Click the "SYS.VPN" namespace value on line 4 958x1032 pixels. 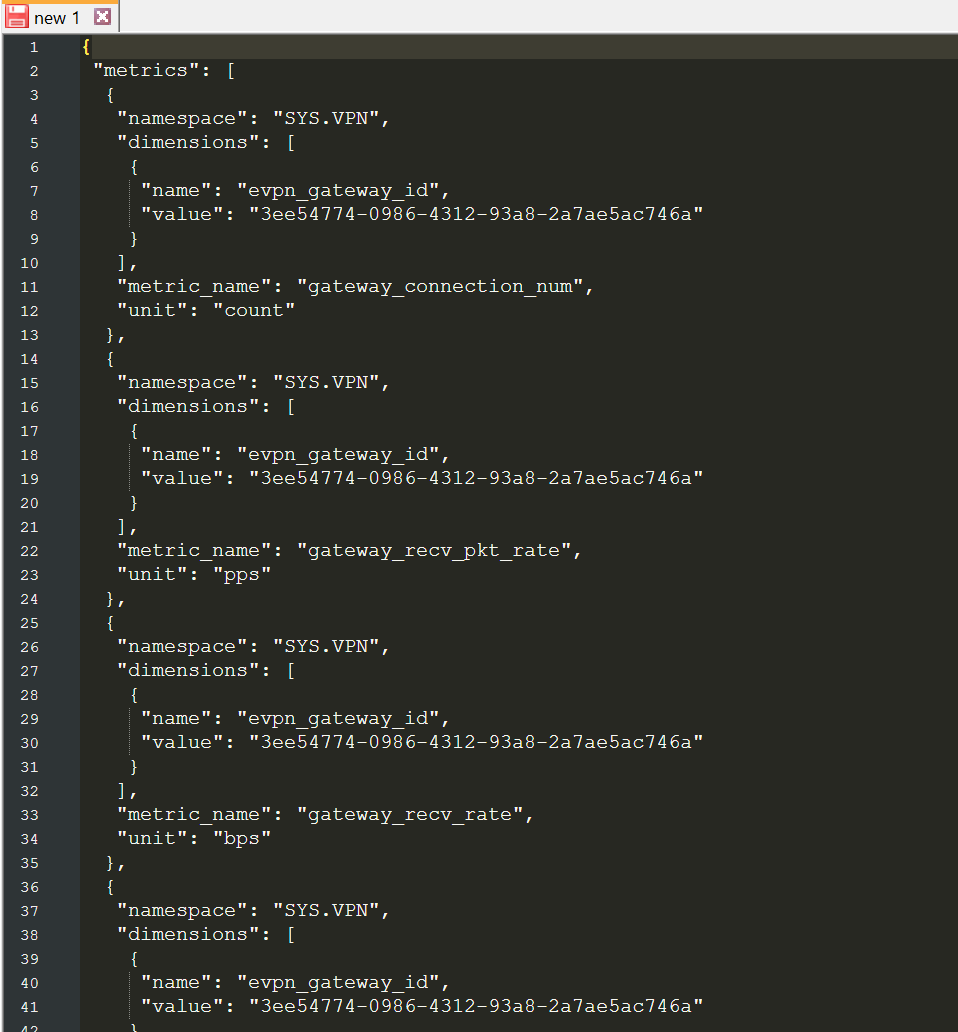pos(330,119)
